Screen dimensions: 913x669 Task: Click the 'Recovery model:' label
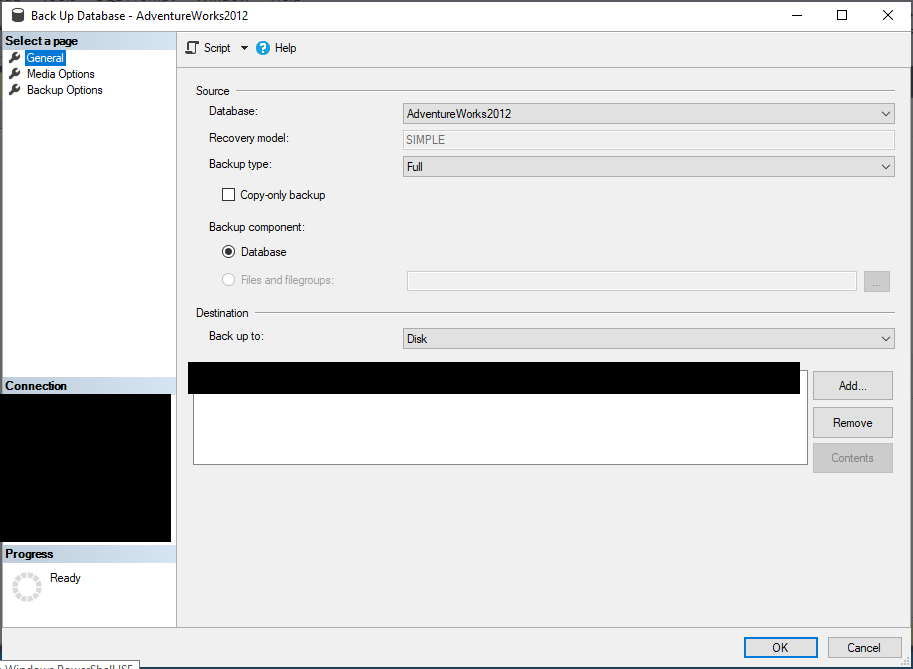point(249,138)
